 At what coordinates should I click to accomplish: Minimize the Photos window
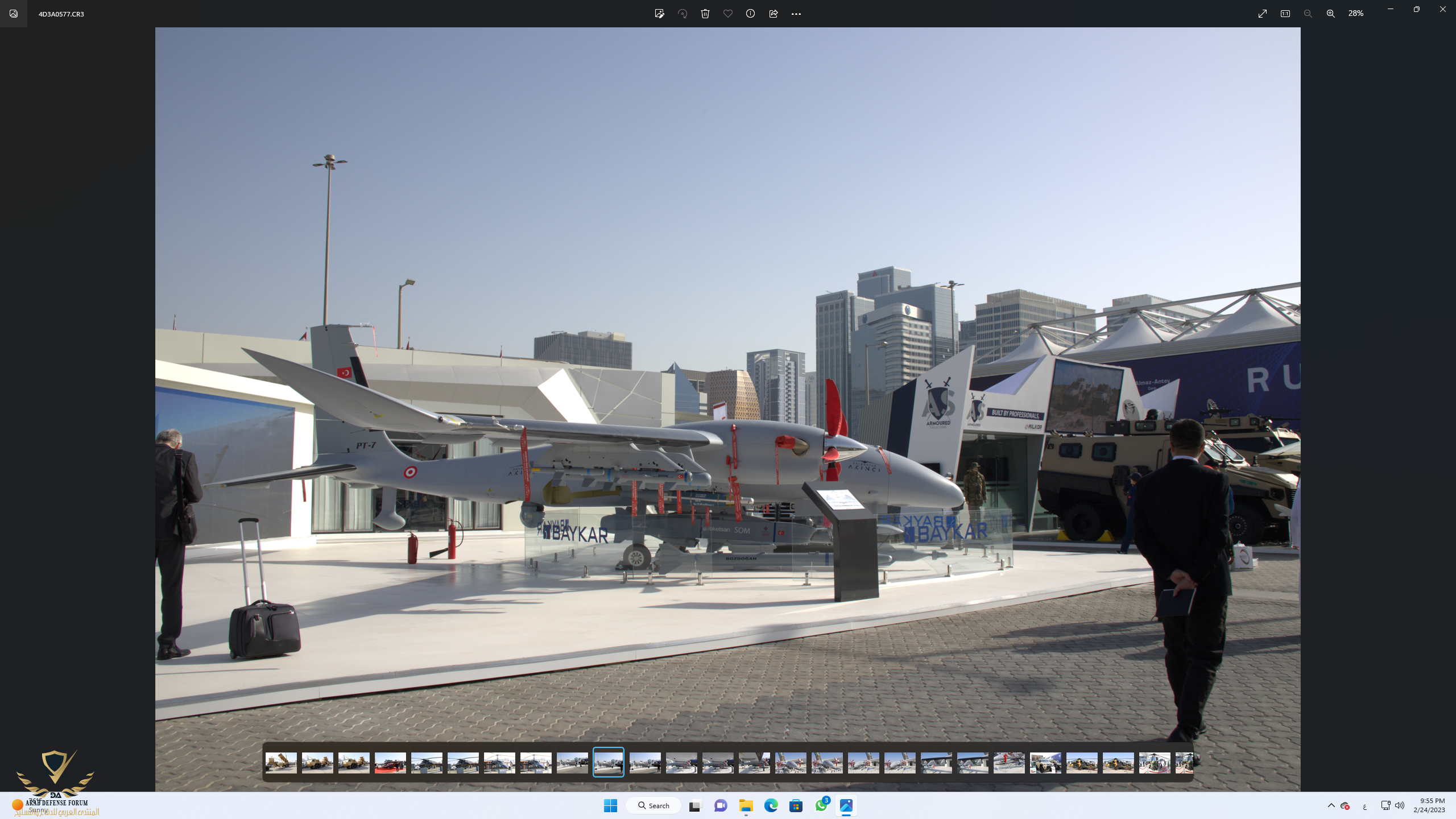[x=1391, y=9]
